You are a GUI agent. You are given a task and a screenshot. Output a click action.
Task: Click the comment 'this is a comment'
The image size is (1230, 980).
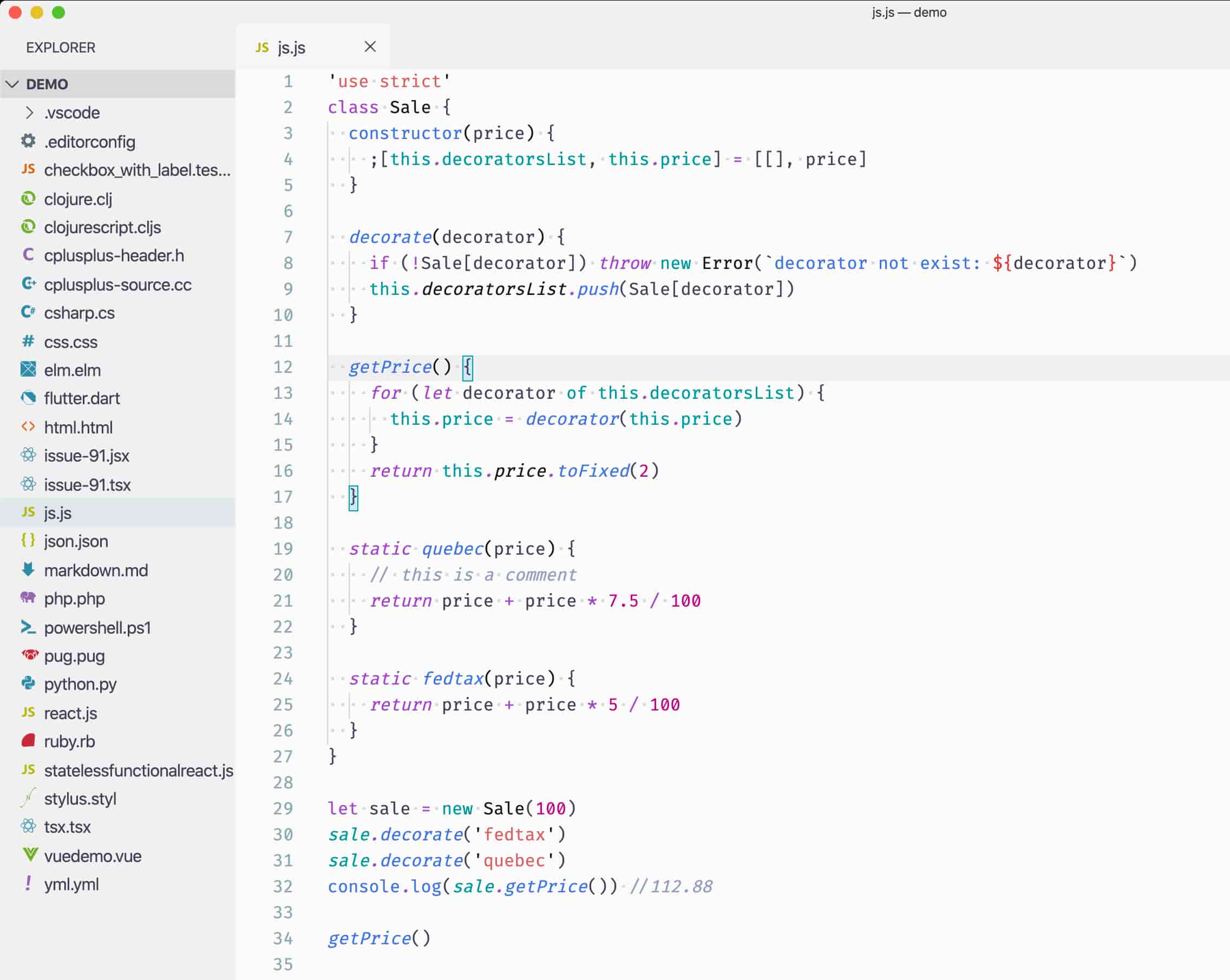[473, 574]
